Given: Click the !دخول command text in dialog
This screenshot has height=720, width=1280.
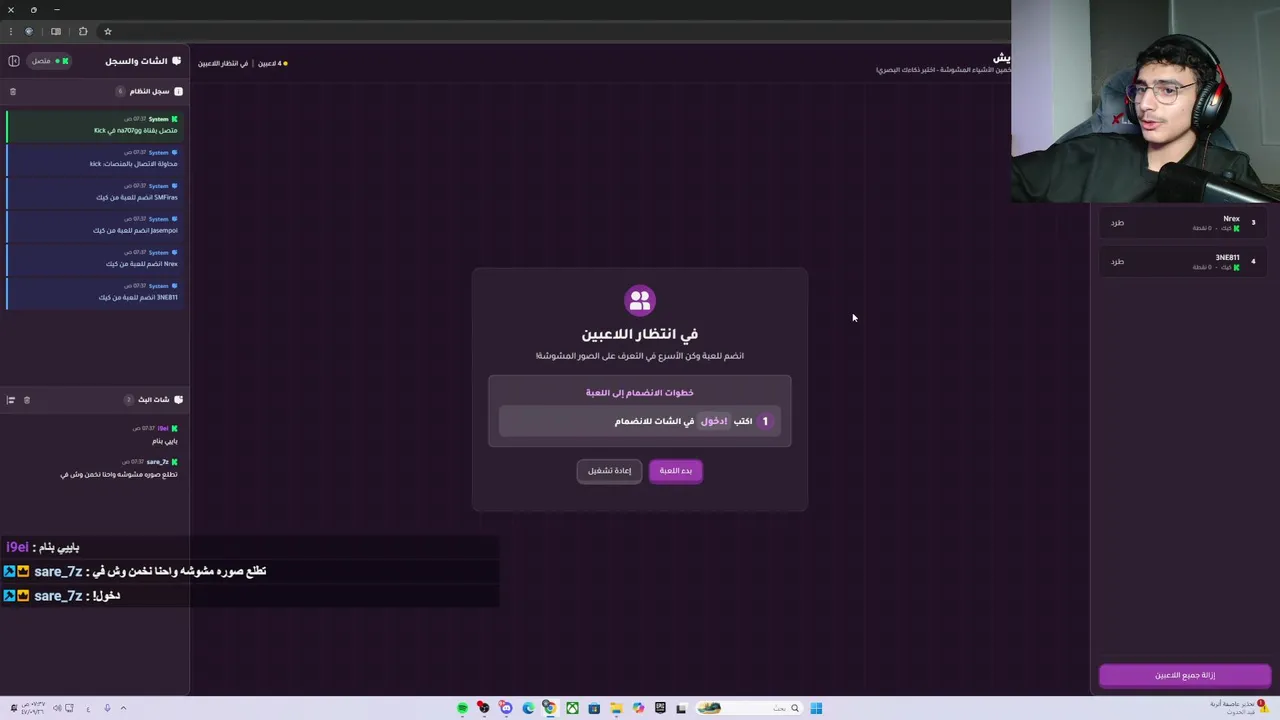Looking at the screenshot, I should 714,421.
